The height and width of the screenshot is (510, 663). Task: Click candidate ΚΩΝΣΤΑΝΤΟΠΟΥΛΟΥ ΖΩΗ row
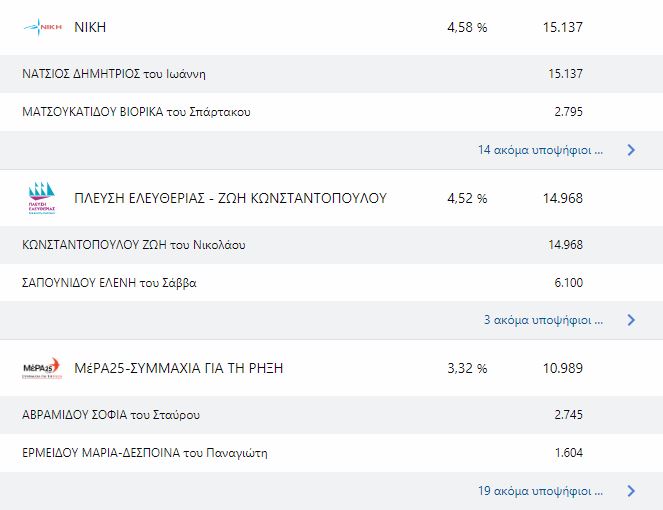(332, 245)
